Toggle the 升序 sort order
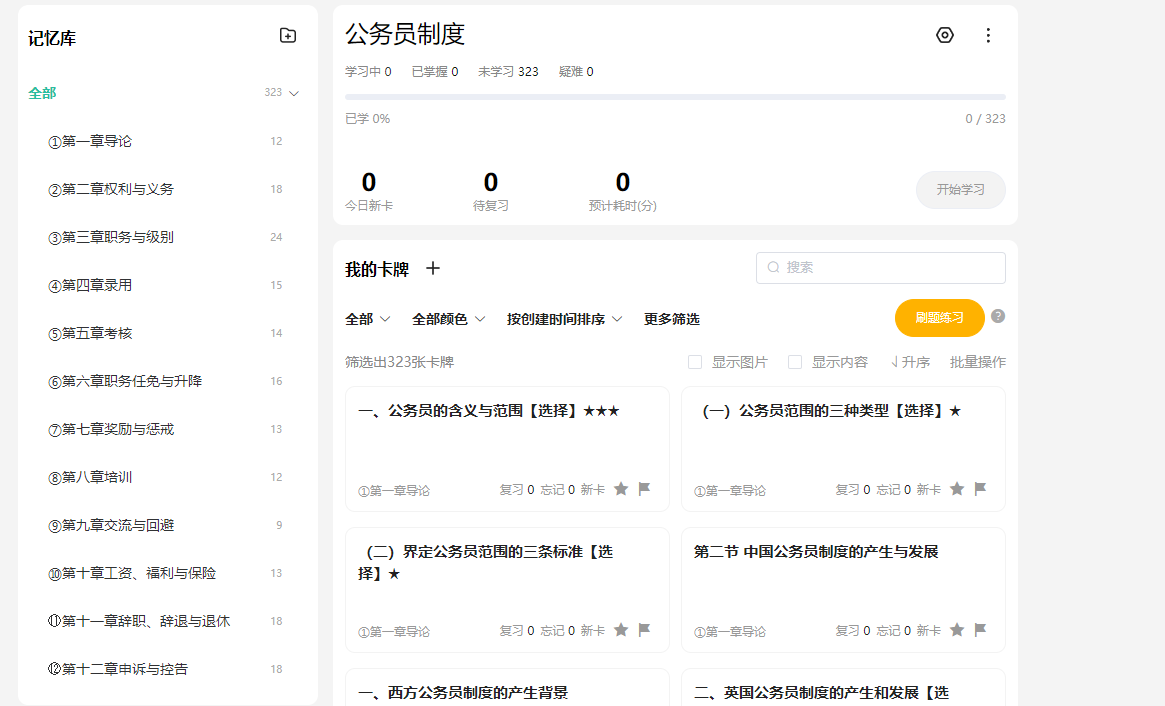The image size is (1165, 706). click(910, 362)
